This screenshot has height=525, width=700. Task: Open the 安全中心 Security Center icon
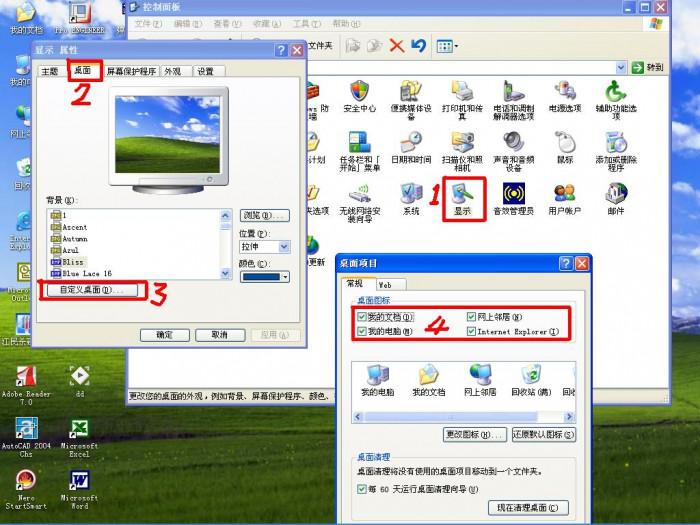(359, 96)
